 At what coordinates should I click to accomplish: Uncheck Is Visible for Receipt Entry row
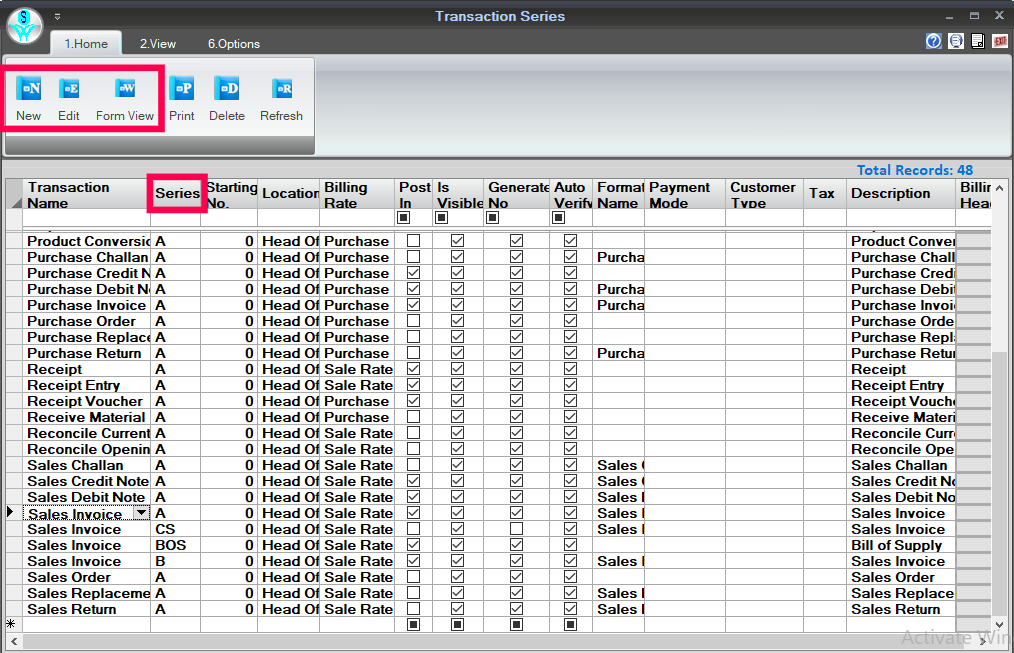tap(457, 386)
